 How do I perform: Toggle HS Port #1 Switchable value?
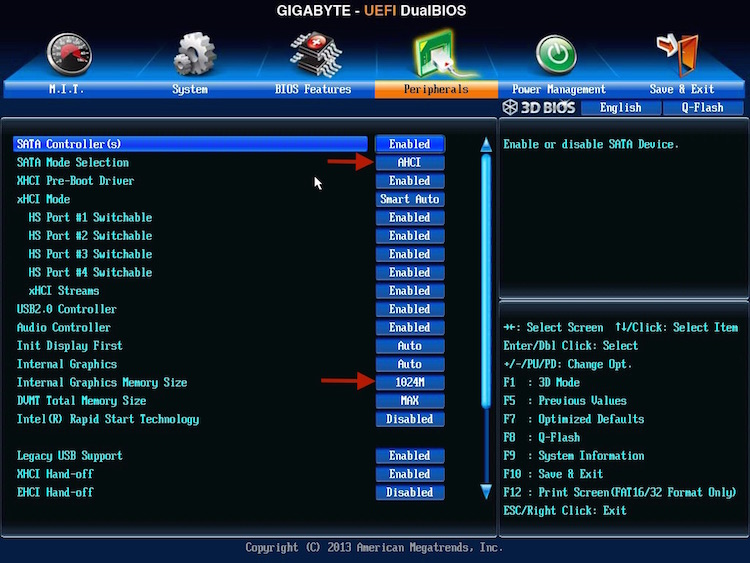(410, 218)
